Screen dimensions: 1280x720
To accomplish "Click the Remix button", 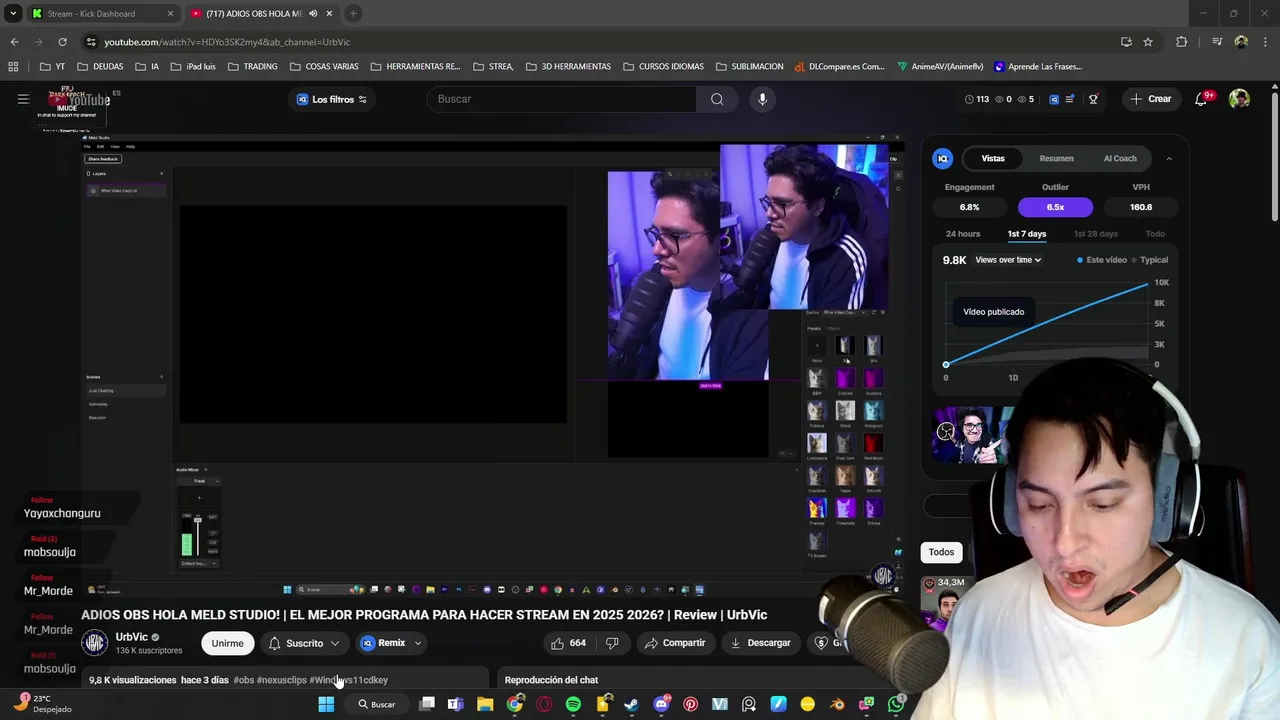I will [384, 643].
